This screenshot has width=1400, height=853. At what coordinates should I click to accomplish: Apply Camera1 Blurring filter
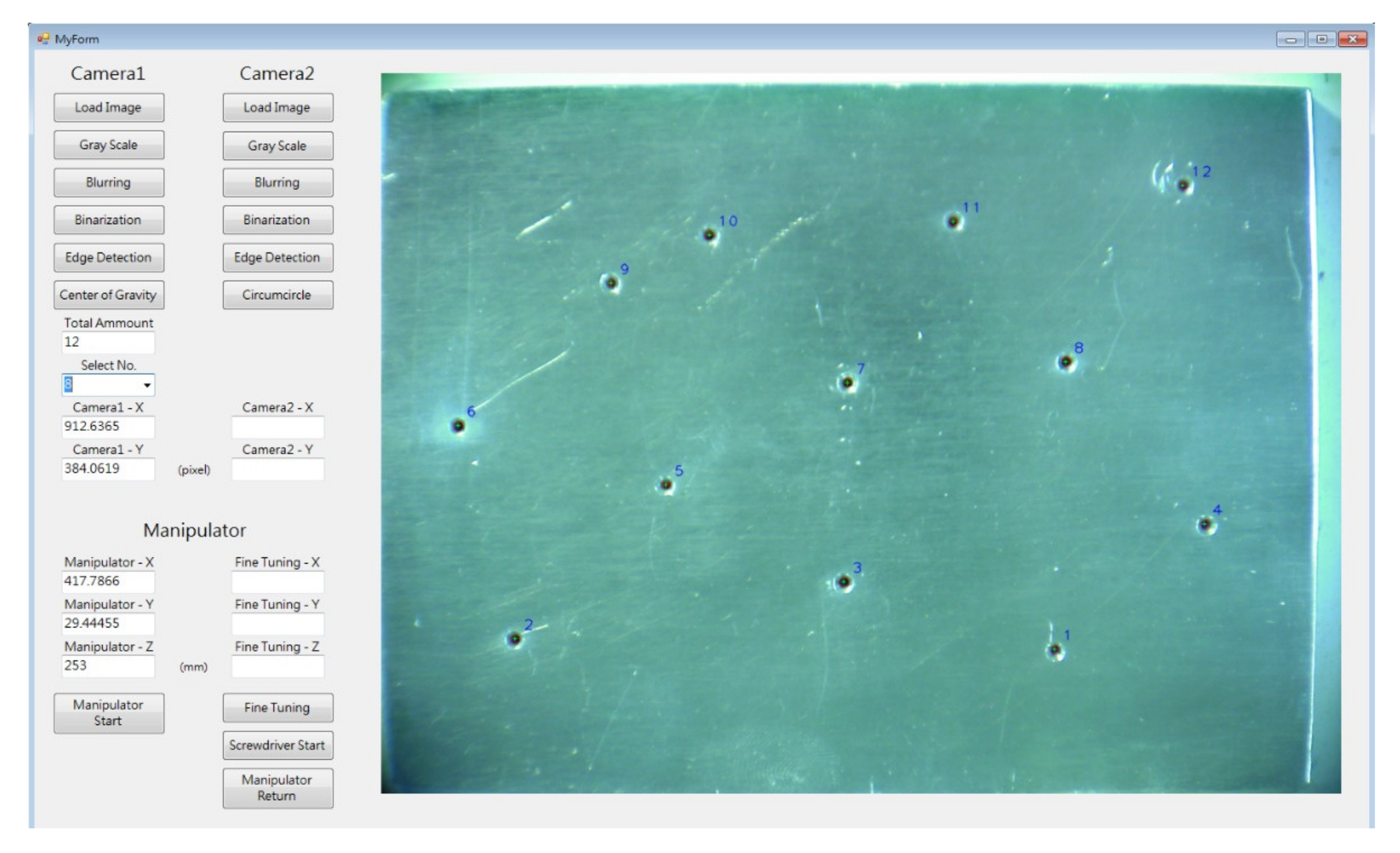coord(109,182)
